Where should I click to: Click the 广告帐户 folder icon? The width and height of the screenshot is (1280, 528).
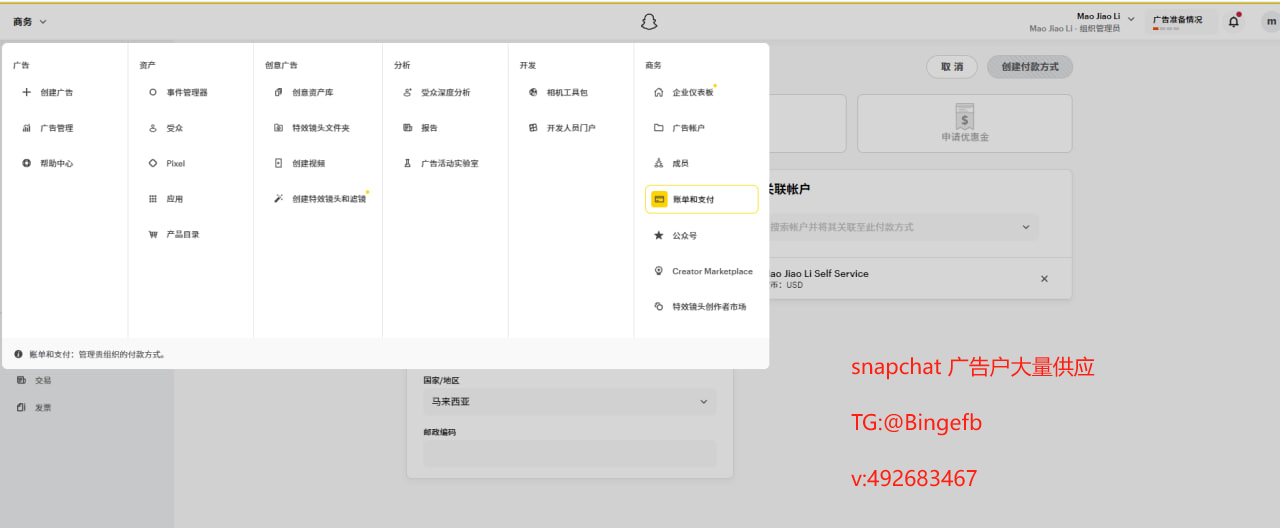pos(658,128)
